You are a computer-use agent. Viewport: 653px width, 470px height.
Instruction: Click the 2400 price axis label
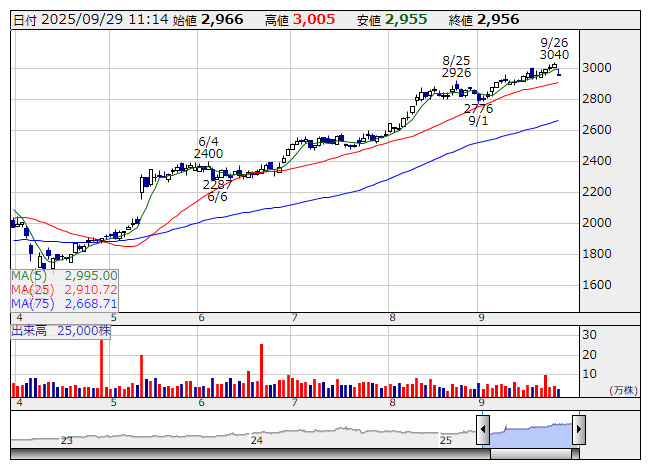(x=597, y=161)
